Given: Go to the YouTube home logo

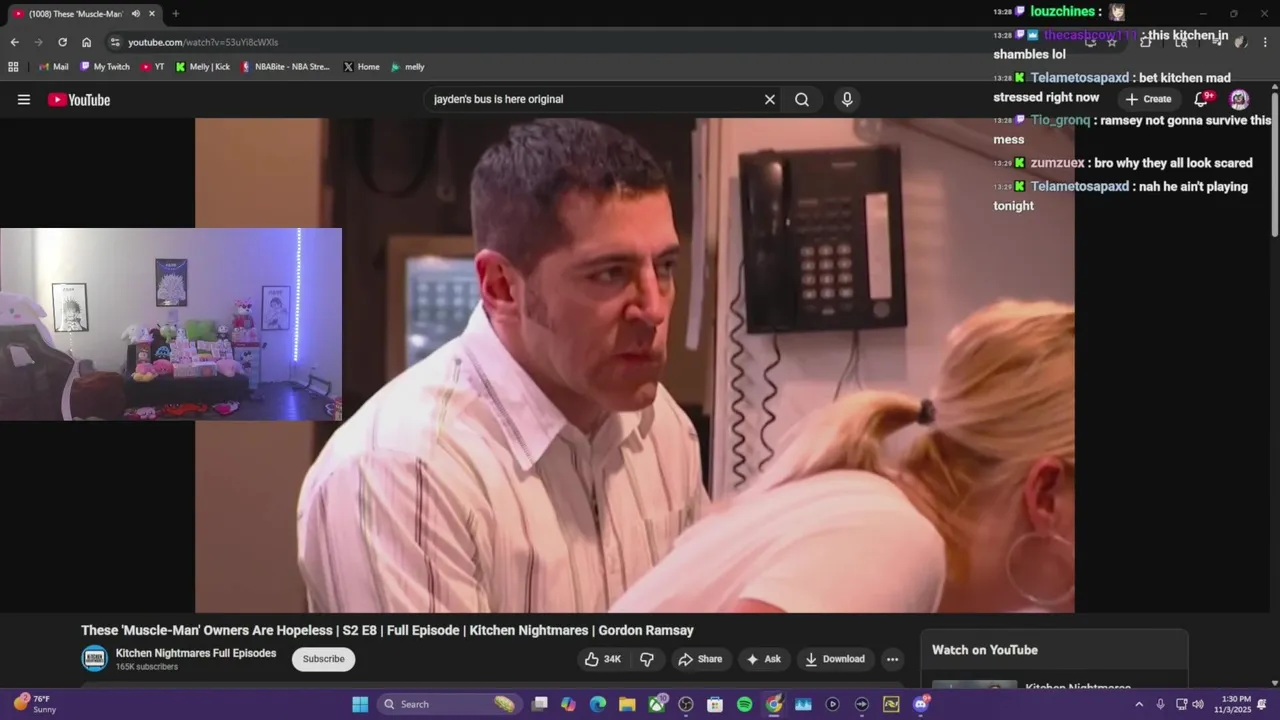Looking at the screenshot, I should pos(79,99).
